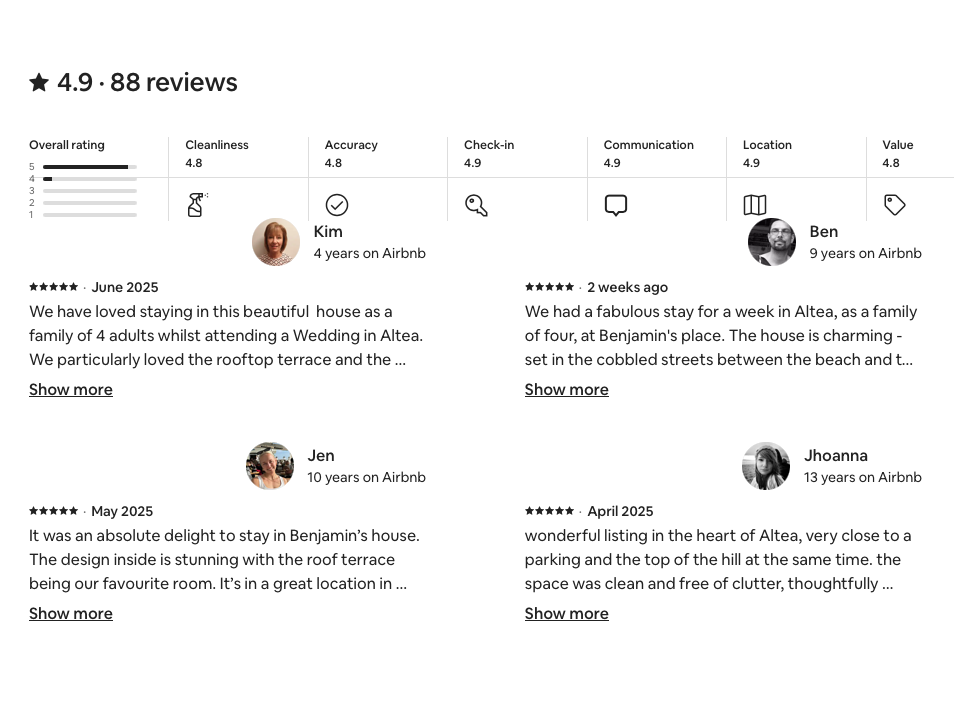Screen dimensions: 954x715
Task: Expand Jen's review with Show more
Action: 71,613
